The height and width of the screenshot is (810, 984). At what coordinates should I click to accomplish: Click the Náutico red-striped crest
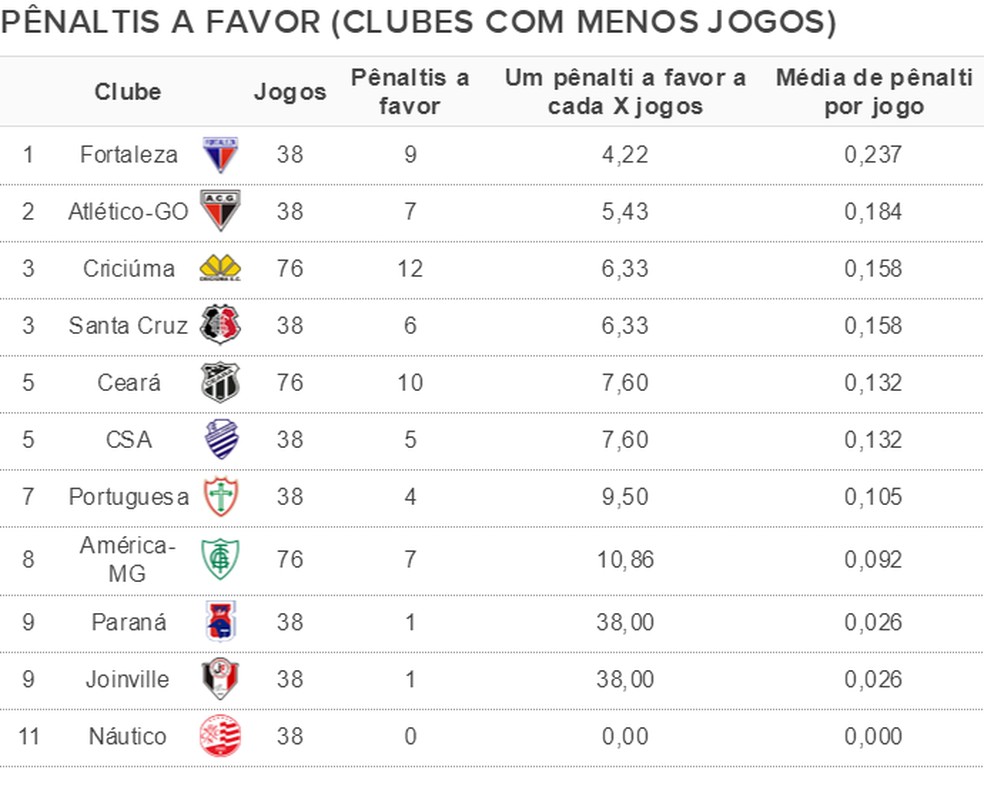tap(220, 736)
